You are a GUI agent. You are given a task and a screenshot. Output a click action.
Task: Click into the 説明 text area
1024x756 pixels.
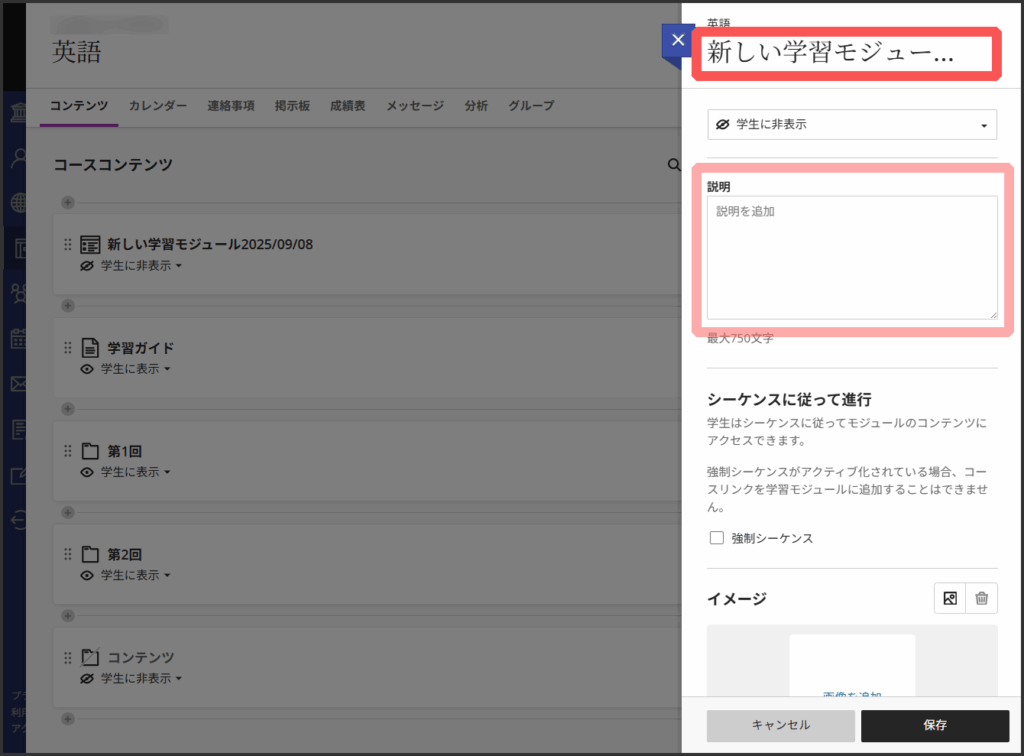point(852,258)
